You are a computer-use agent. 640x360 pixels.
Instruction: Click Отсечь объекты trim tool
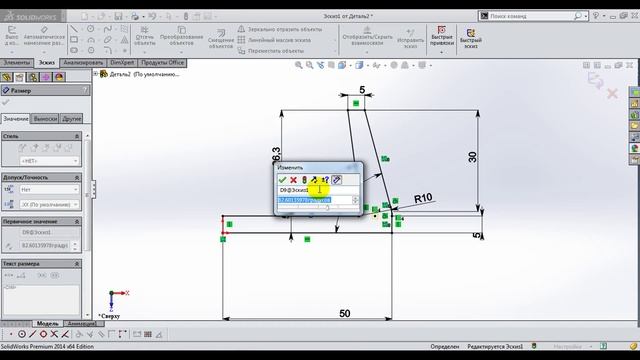(144, 37)
